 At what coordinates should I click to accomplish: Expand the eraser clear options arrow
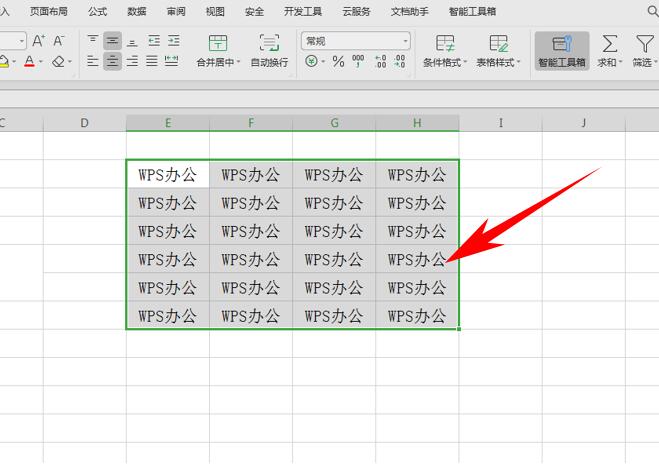click(x=70, y=62)
